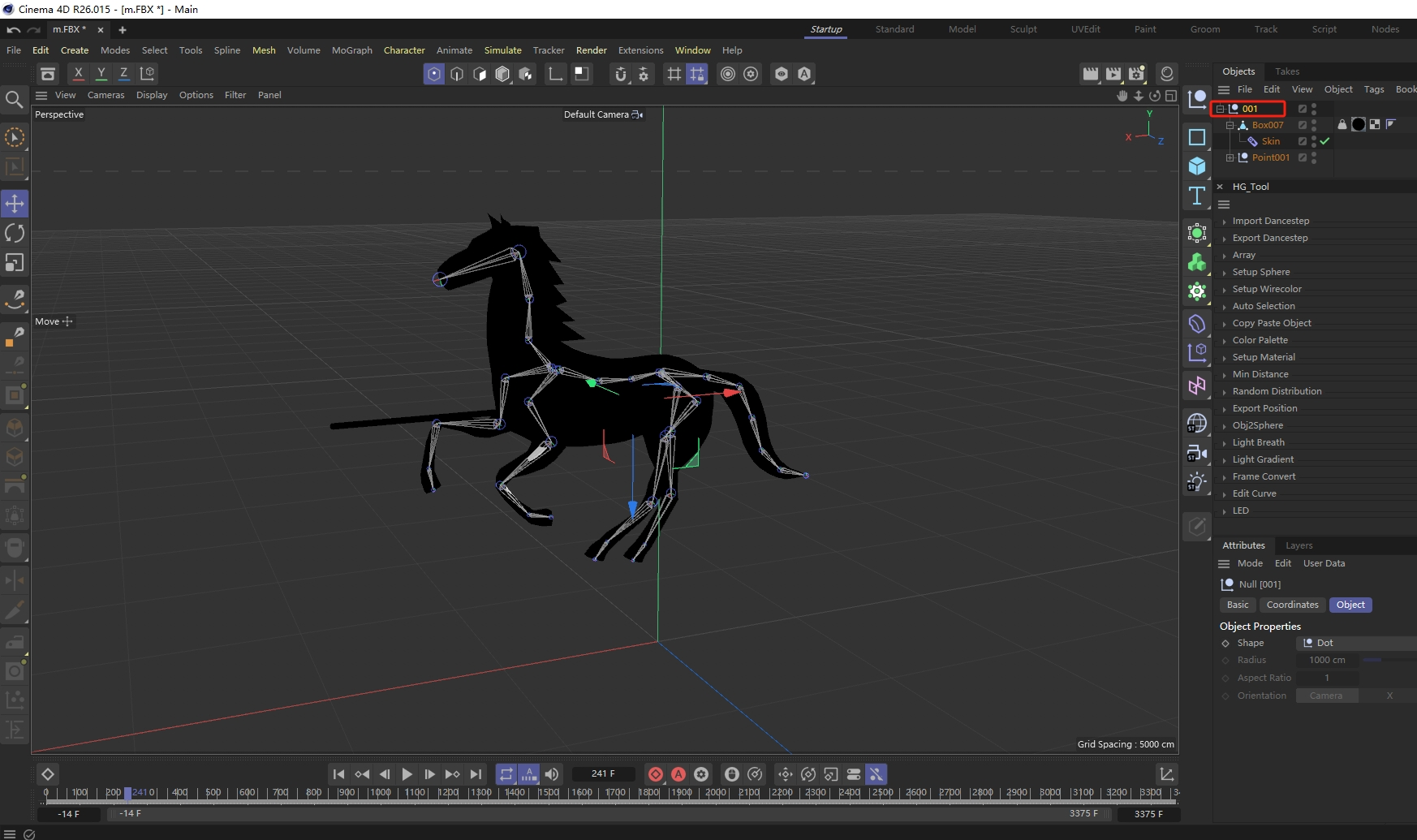Toggle the Y axis lock
This screenshot has width=1417, height=840.
[101, 73]
